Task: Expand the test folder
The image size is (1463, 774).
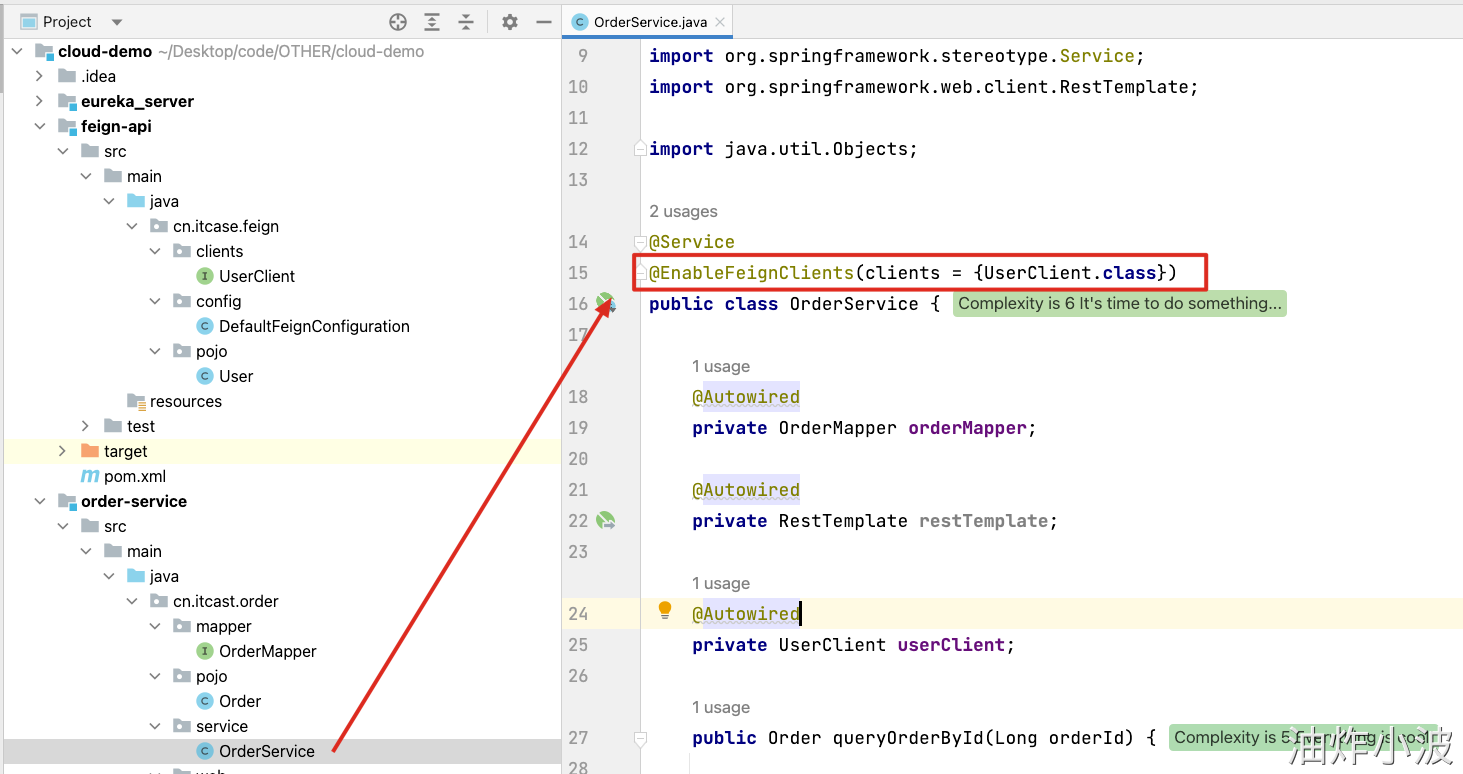Action: pyautogui.click(x=85, y=426)
